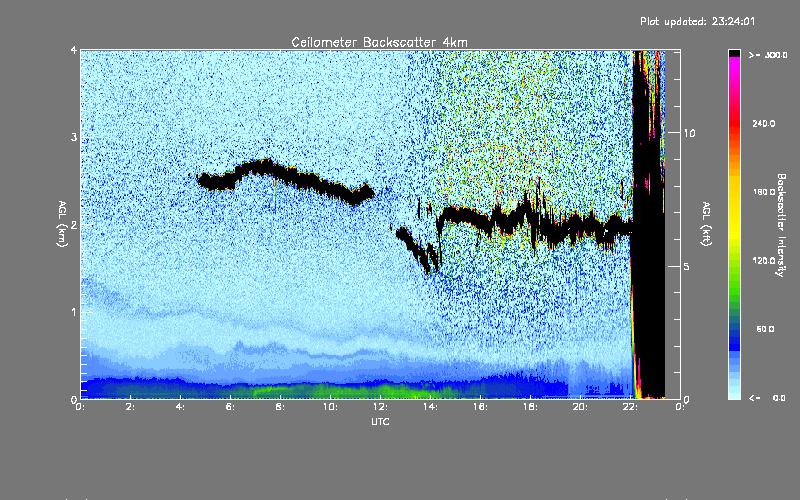Click the '4:' hour tick label
800x500 pixels.
181,407
